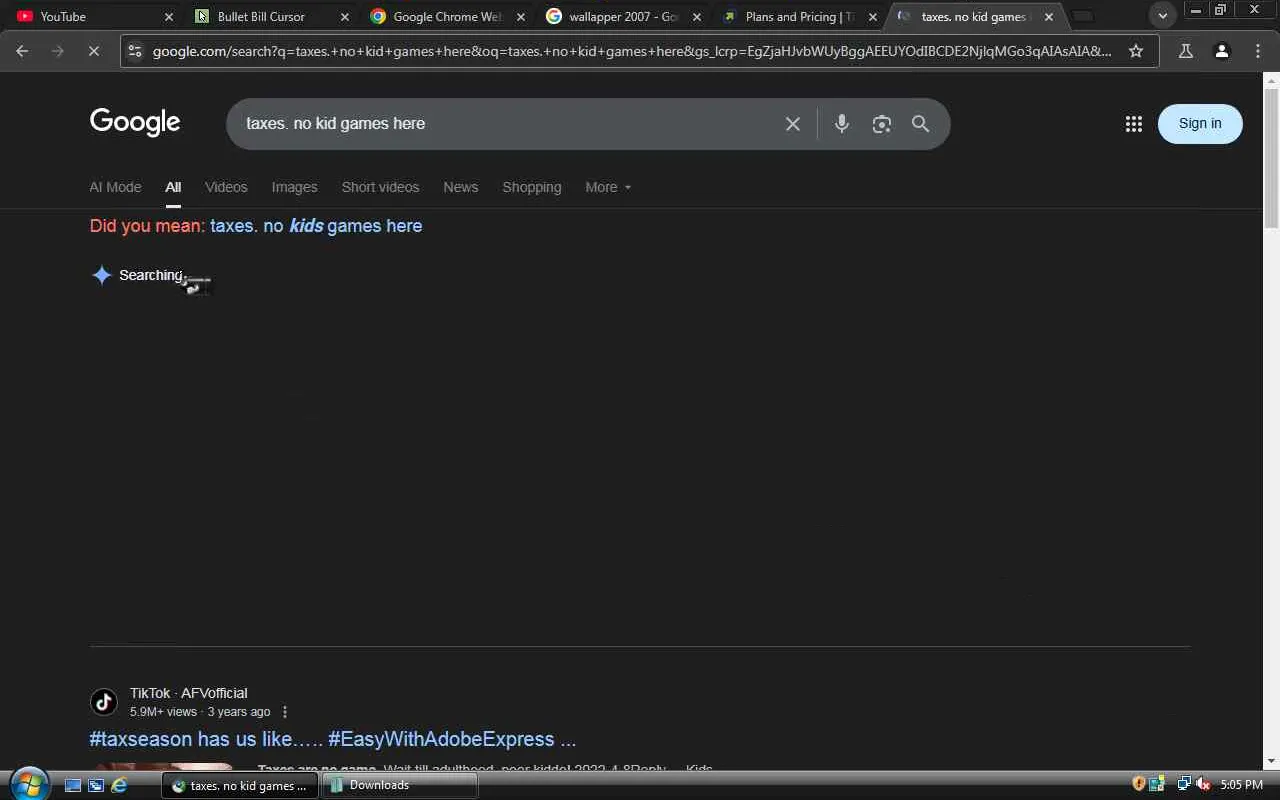Open the TikTok result's three-dot options

(285, 712)
